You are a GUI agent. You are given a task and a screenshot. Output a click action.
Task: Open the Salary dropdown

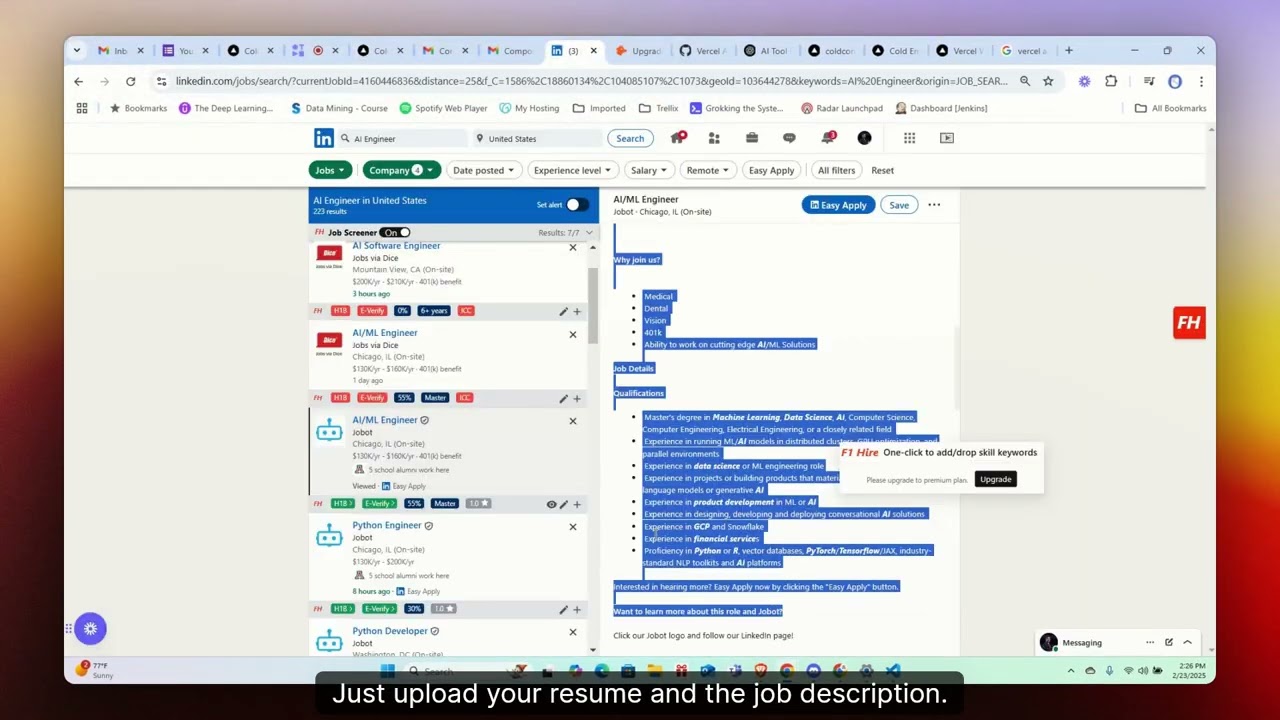tap(649, 170)
